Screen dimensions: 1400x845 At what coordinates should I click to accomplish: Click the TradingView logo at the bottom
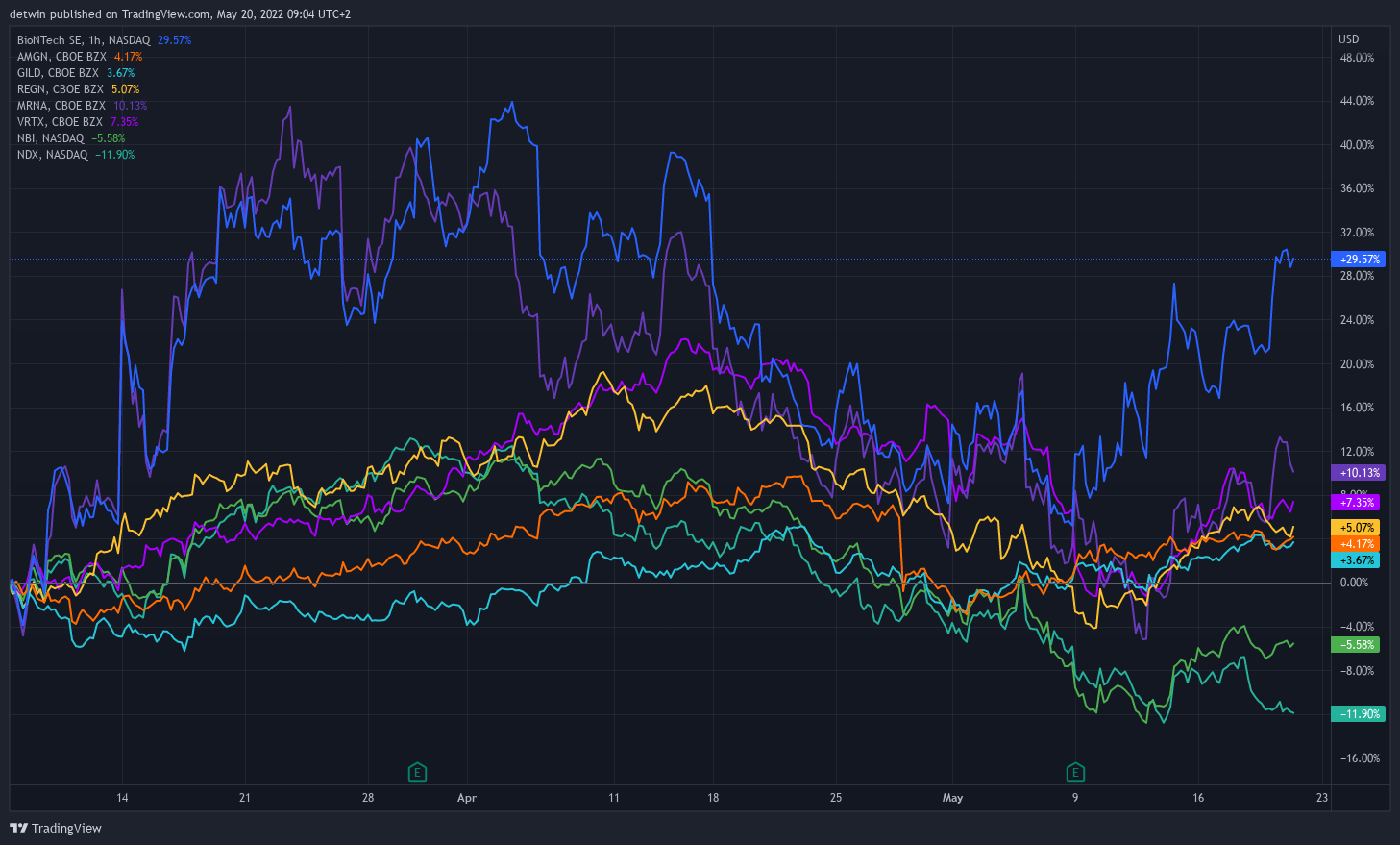[x=56, y=828]
